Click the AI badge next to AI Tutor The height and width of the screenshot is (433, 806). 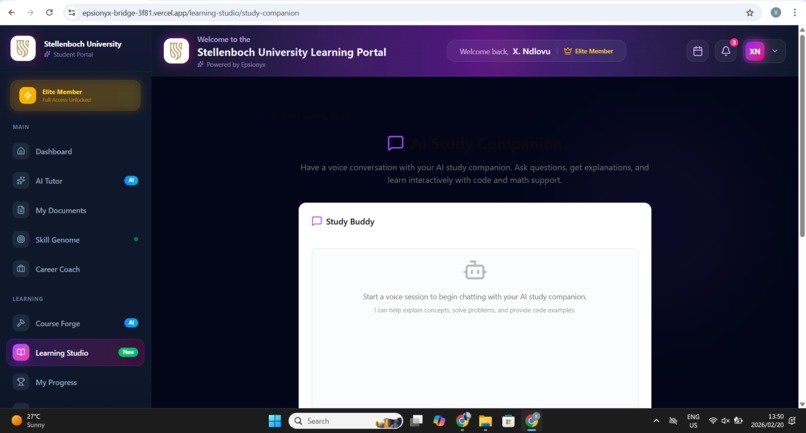click(131, 180)
